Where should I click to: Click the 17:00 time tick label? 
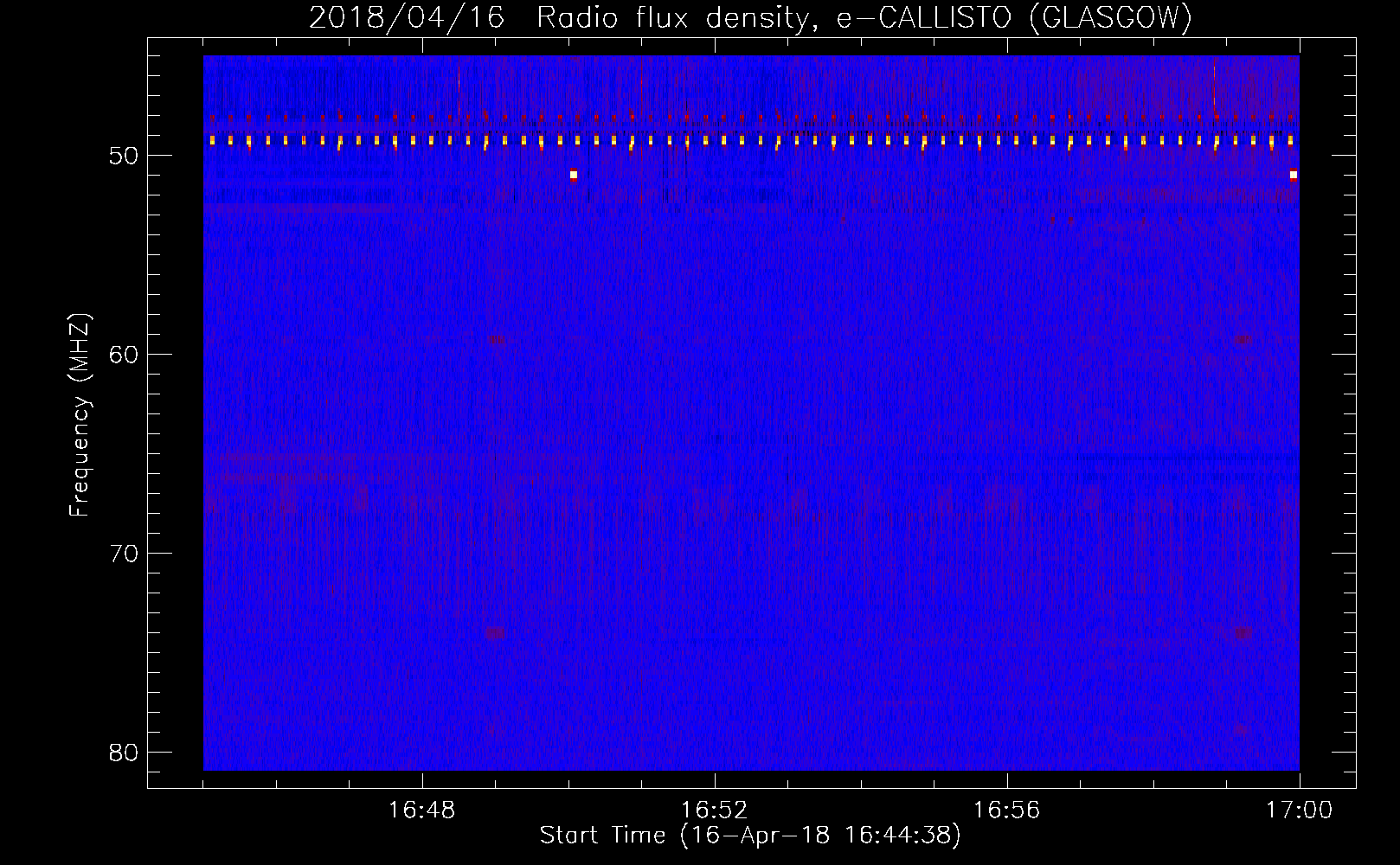click(1300, 811)
